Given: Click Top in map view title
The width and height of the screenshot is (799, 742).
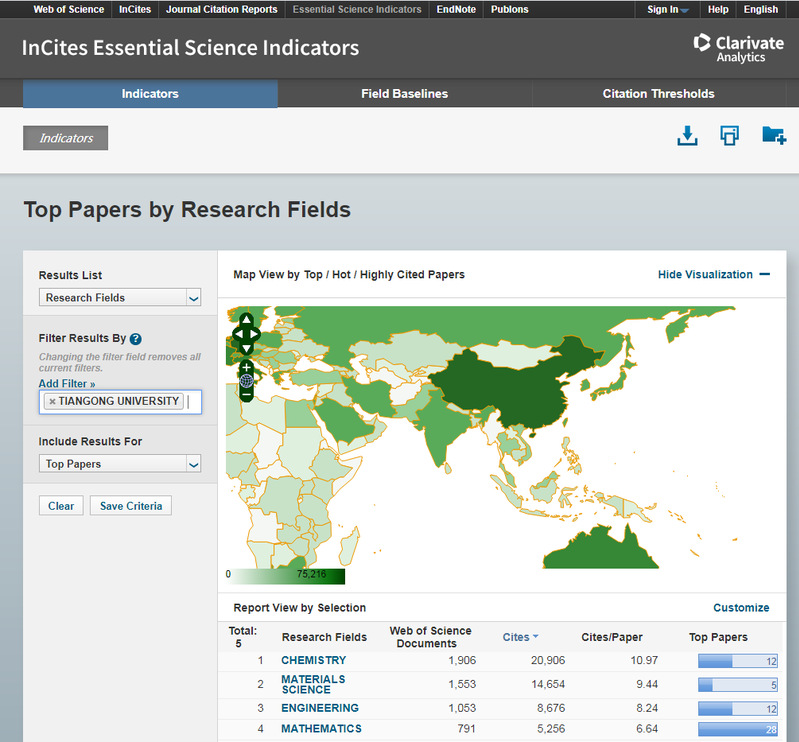Looking at the screenshot, I should click(x=313, y=274).
